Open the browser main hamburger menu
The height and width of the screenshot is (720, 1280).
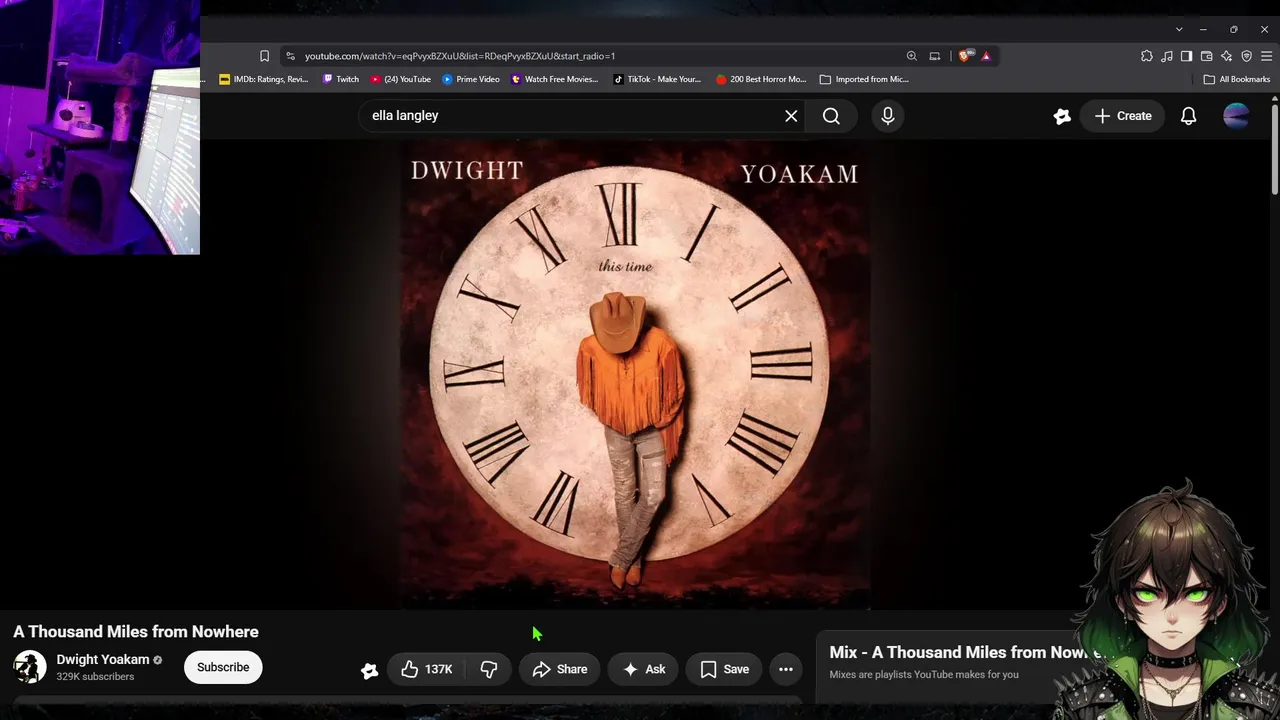pos(1266,56)
